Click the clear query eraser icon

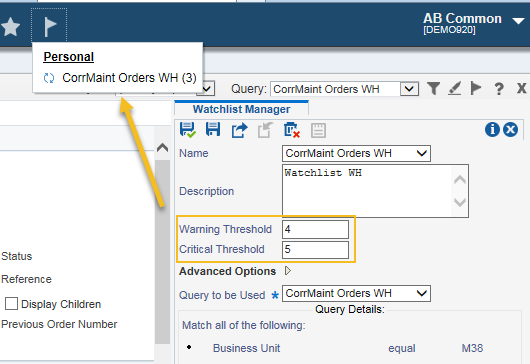coord(455,89)
